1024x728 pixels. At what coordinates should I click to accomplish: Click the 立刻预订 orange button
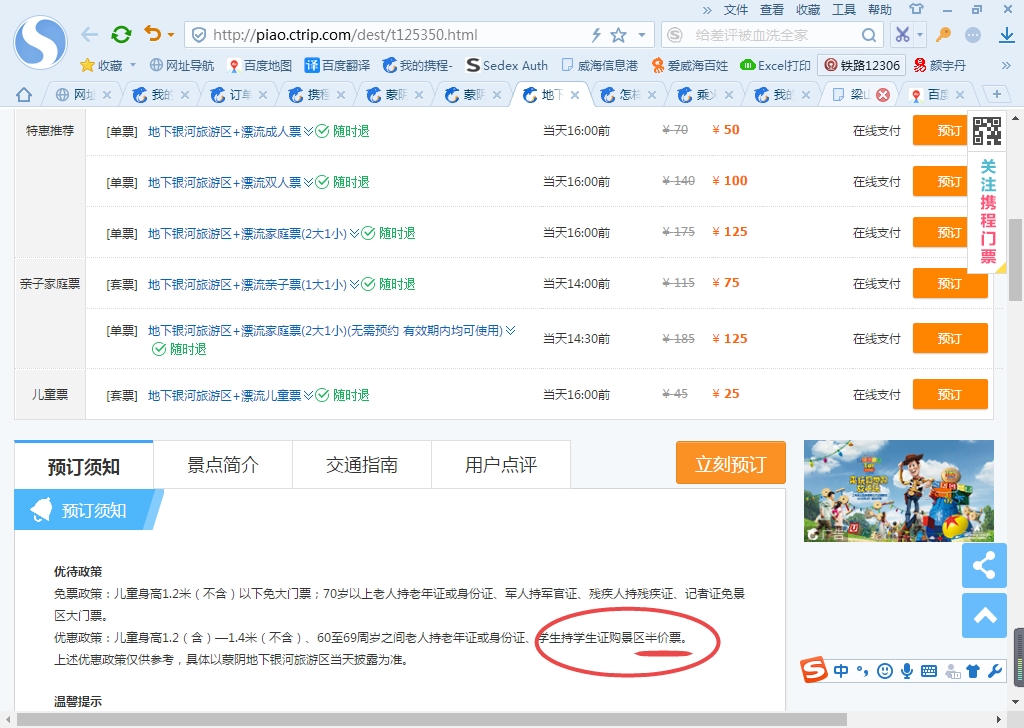(730, 465)
